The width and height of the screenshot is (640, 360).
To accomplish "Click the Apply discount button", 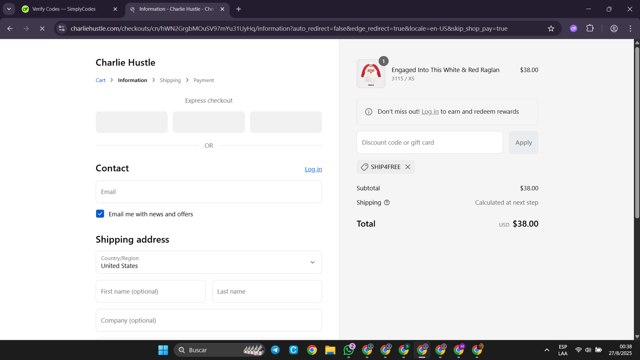I will pos(523,142).
